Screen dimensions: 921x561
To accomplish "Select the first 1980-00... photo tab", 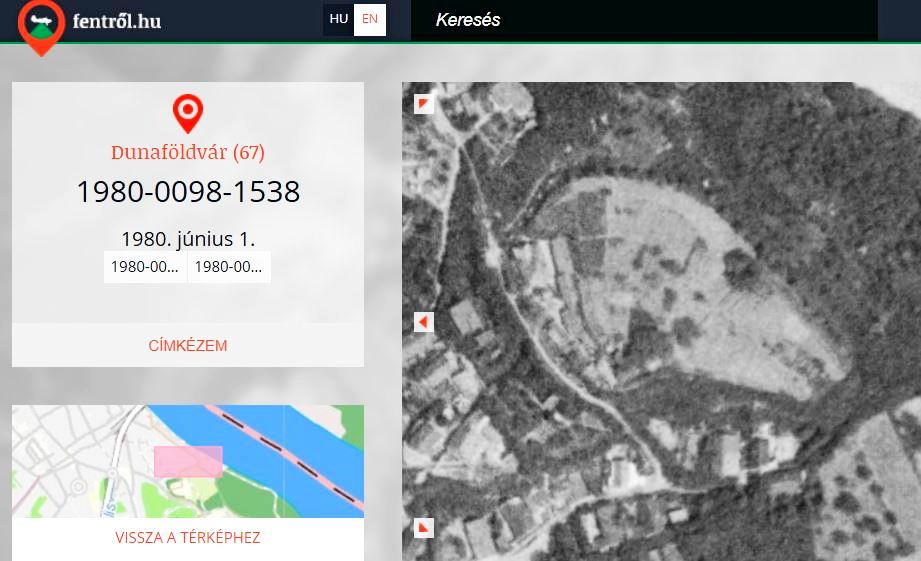I will click(145, 267).
